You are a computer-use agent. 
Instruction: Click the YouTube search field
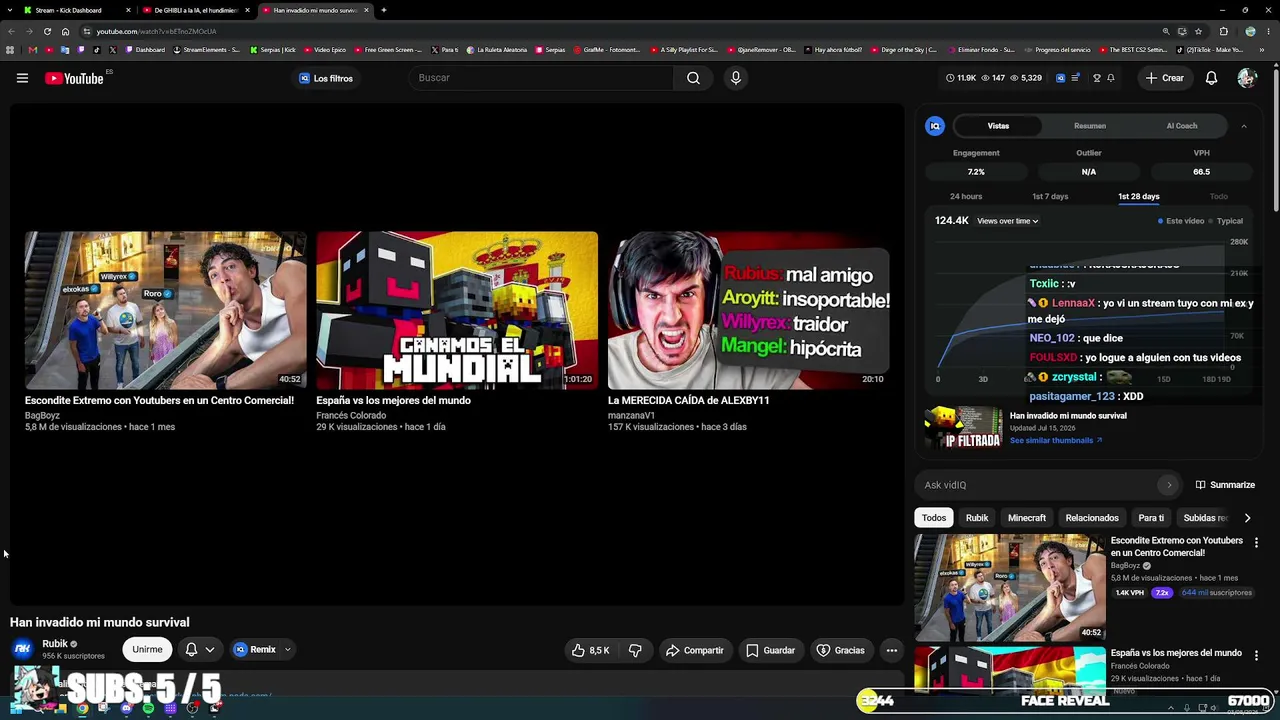(x=542, y=78)
